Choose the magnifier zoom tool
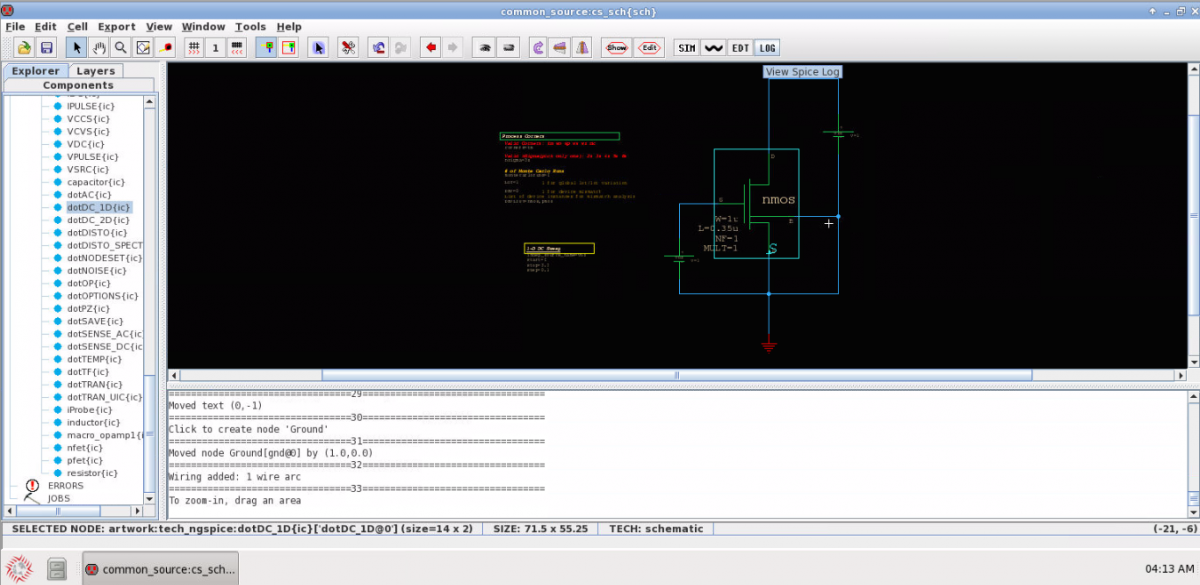Screen dimensions: 1200x585 pos(121,47)
